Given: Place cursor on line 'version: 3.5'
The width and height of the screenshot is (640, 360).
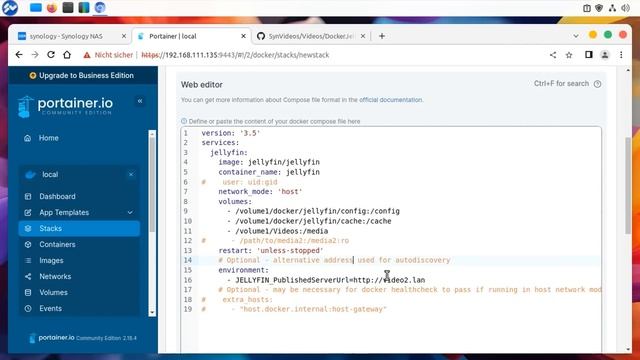Looking at the screenshot, I should [231, 133].
